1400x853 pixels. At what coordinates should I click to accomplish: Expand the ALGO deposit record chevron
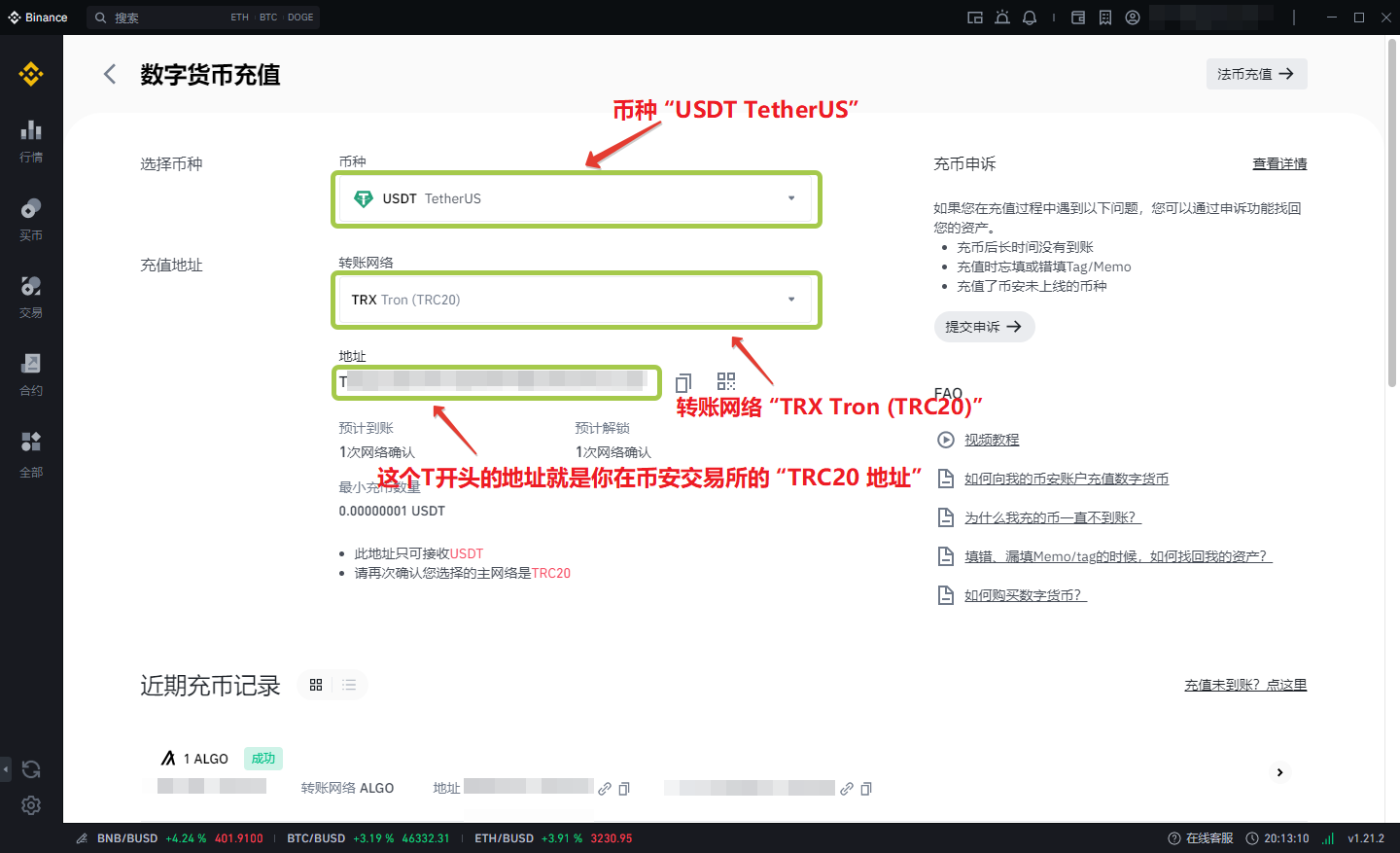click(x=1279, y=772)
